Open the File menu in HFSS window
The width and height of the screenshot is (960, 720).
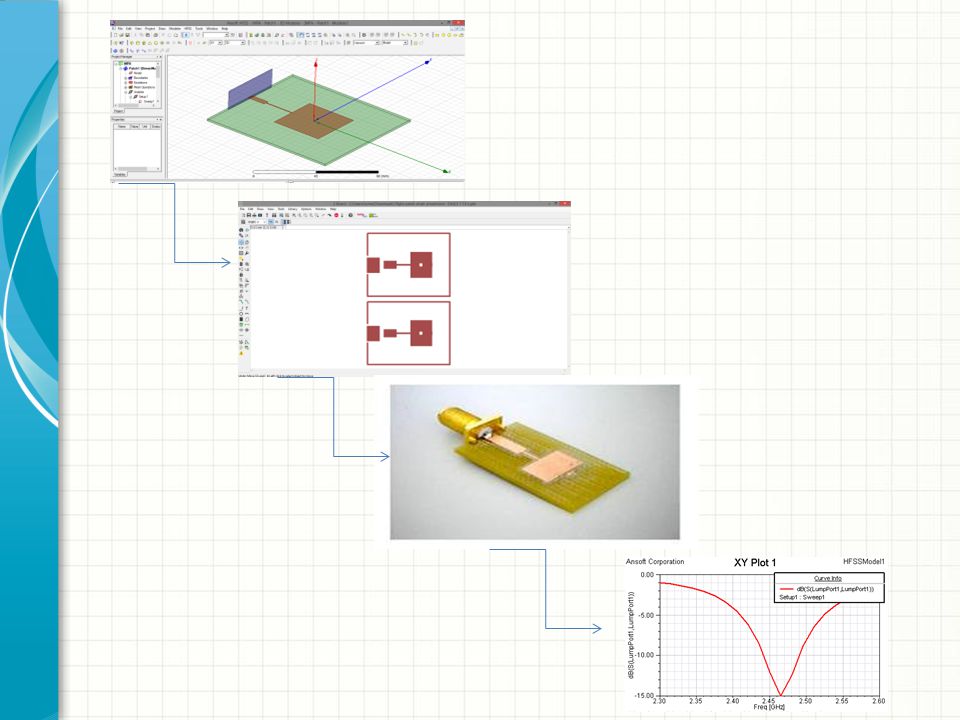[120, 29]
